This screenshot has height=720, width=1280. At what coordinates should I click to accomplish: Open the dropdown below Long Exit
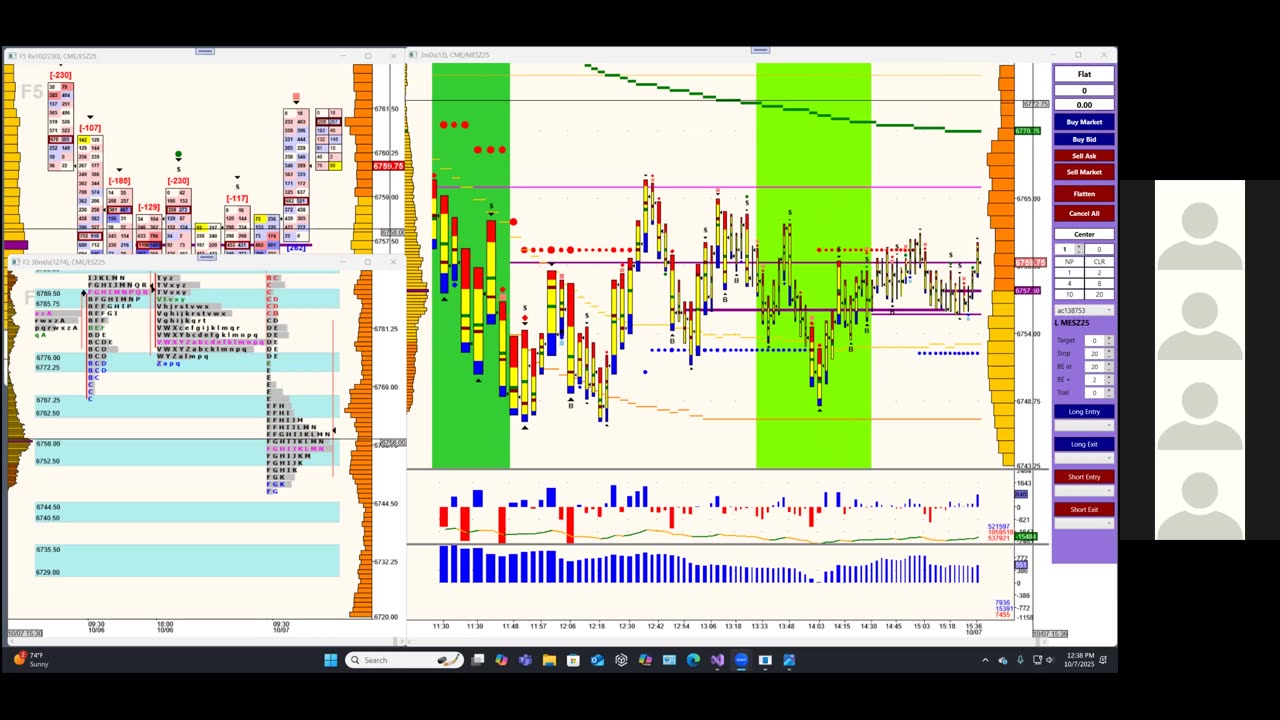[x=1084, y=458]
